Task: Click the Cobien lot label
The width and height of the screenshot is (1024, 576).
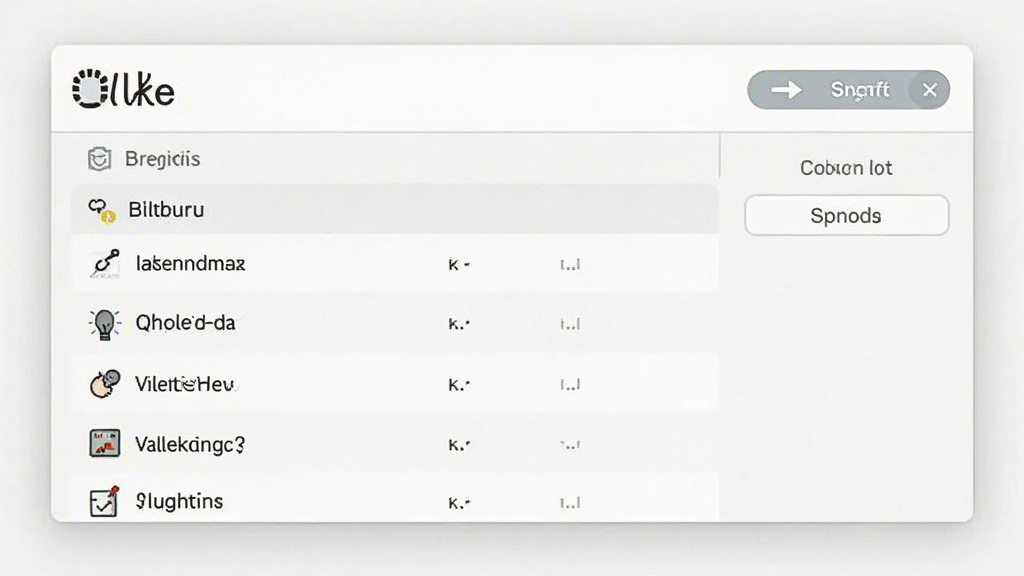Action: tap(846, 168)
